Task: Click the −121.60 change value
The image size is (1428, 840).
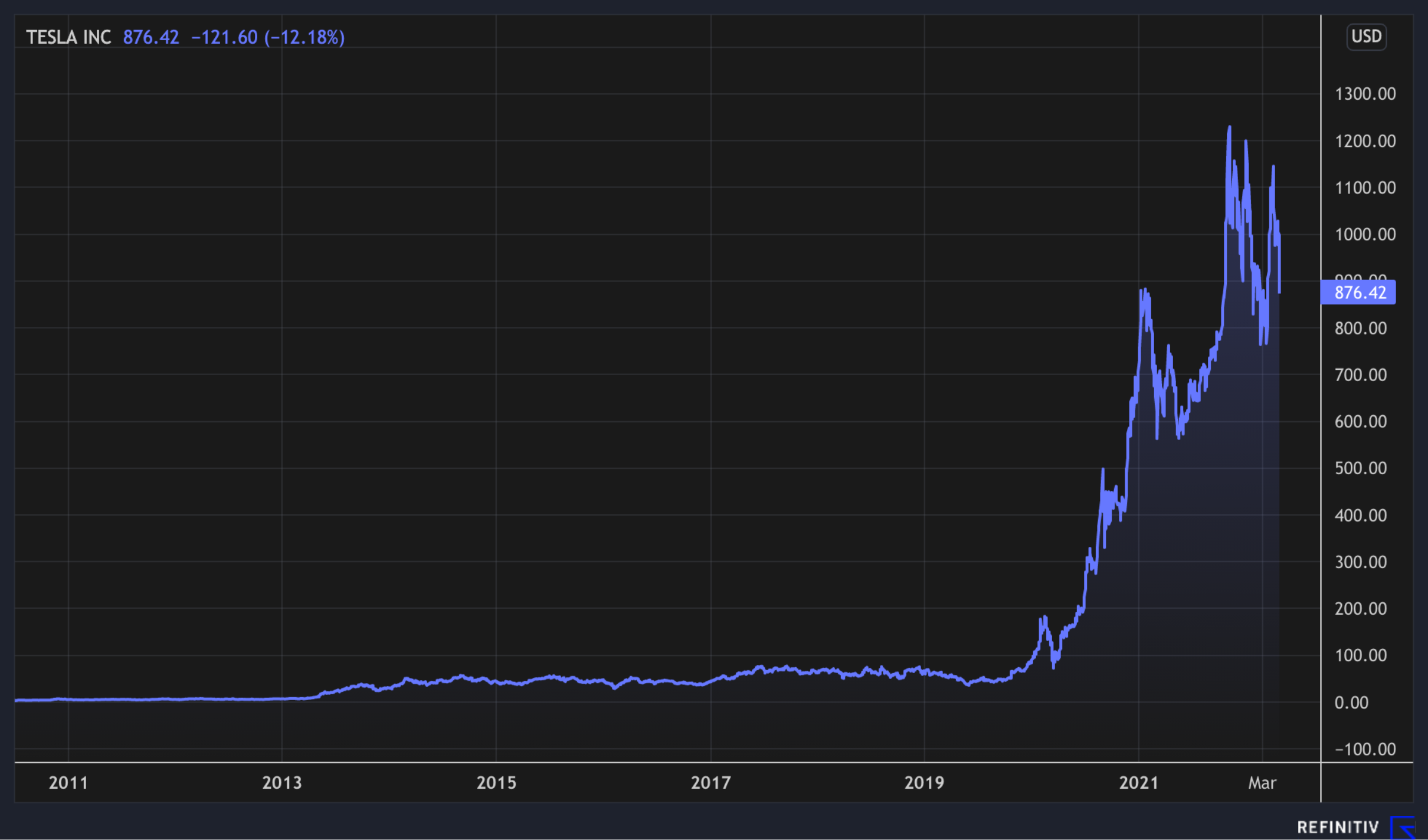Action: pos(224,38)
